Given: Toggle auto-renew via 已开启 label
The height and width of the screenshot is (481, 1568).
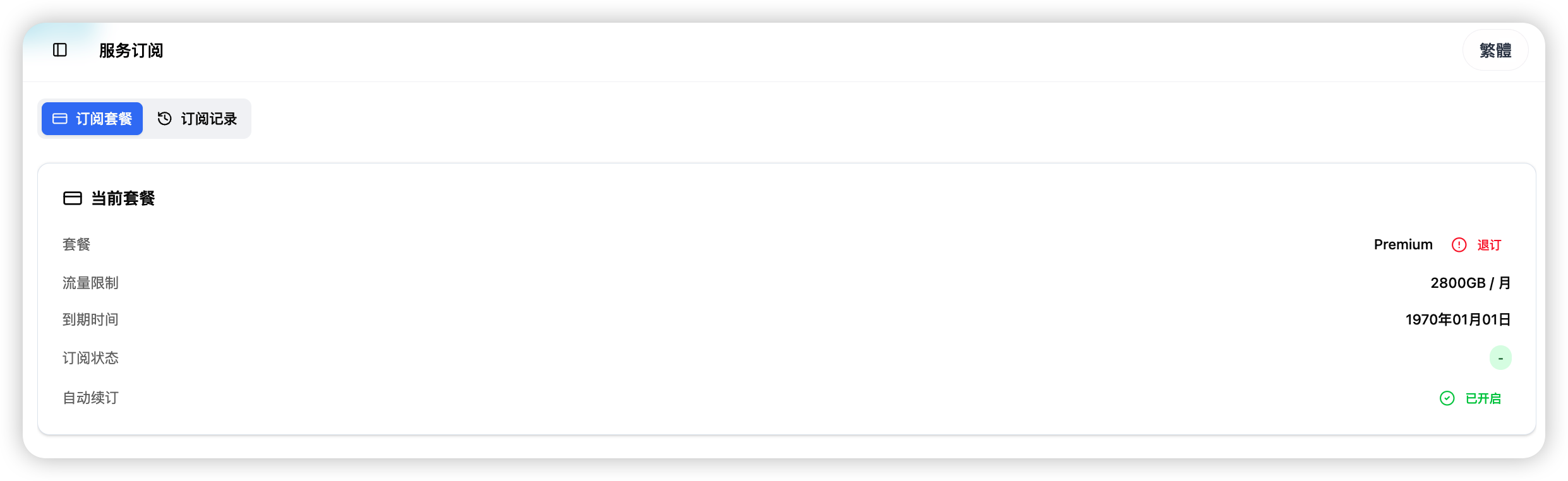Looking at the screenshot, I should coord(1483,398).
